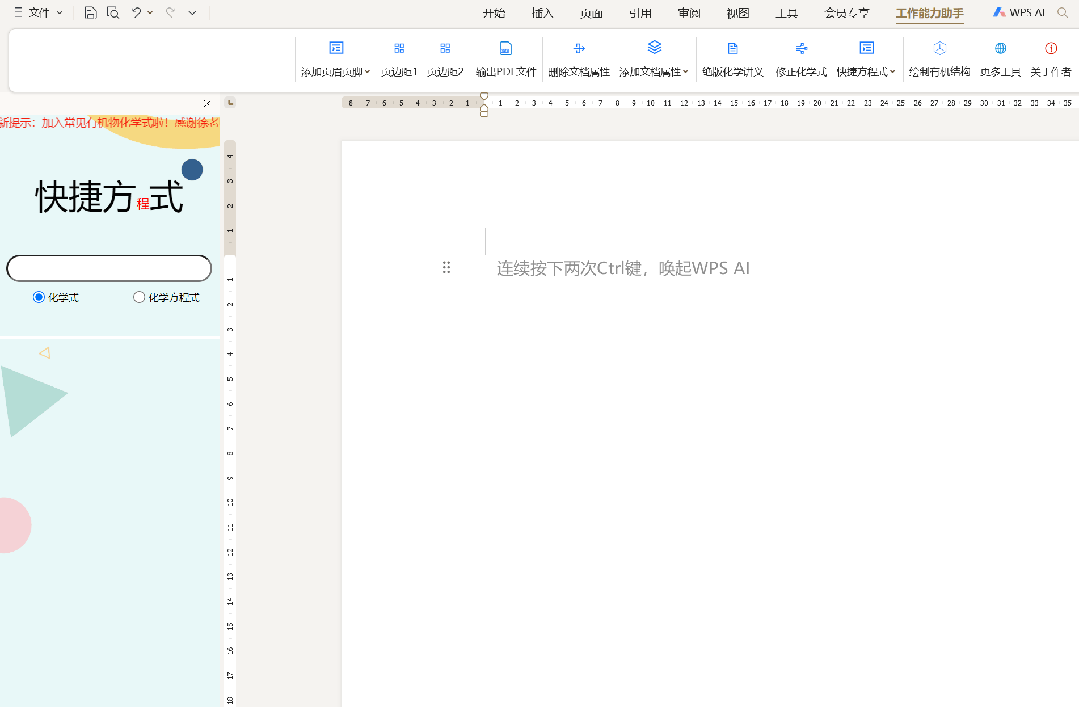Open Print Preview from quick access toolbar
The height and width of the screenshot is (707, 1079).
coord(113,13)
